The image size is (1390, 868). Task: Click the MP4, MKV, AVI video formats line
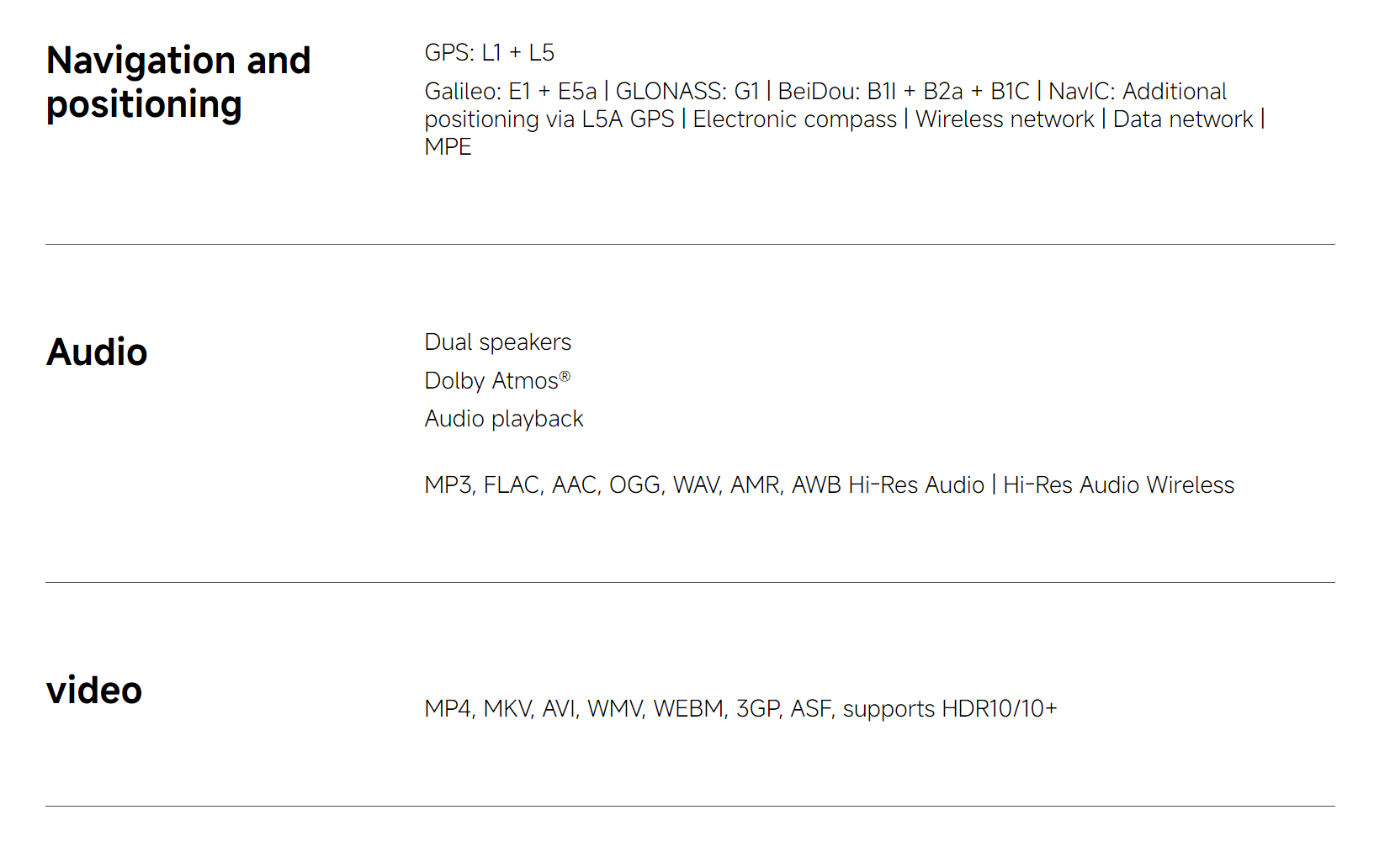tap(741, 709)
